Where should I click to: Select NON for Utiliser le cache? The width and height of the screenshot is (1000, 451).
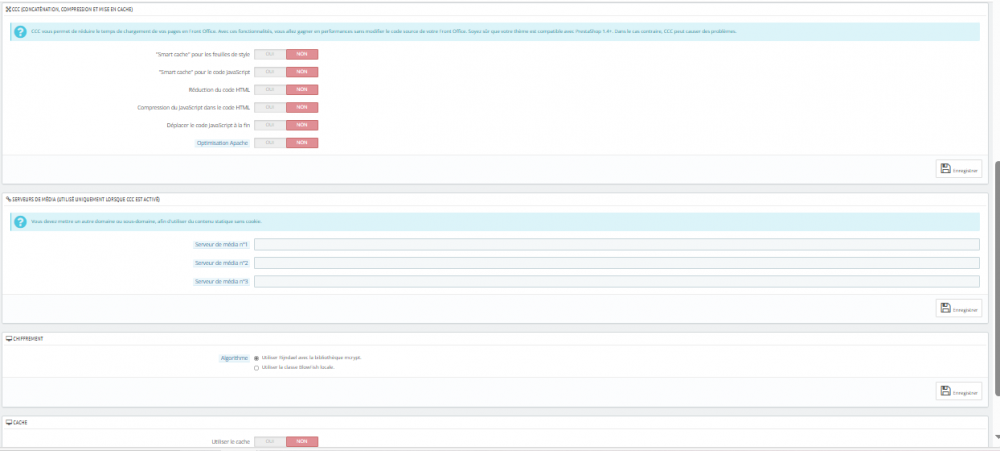click(302, 441)
